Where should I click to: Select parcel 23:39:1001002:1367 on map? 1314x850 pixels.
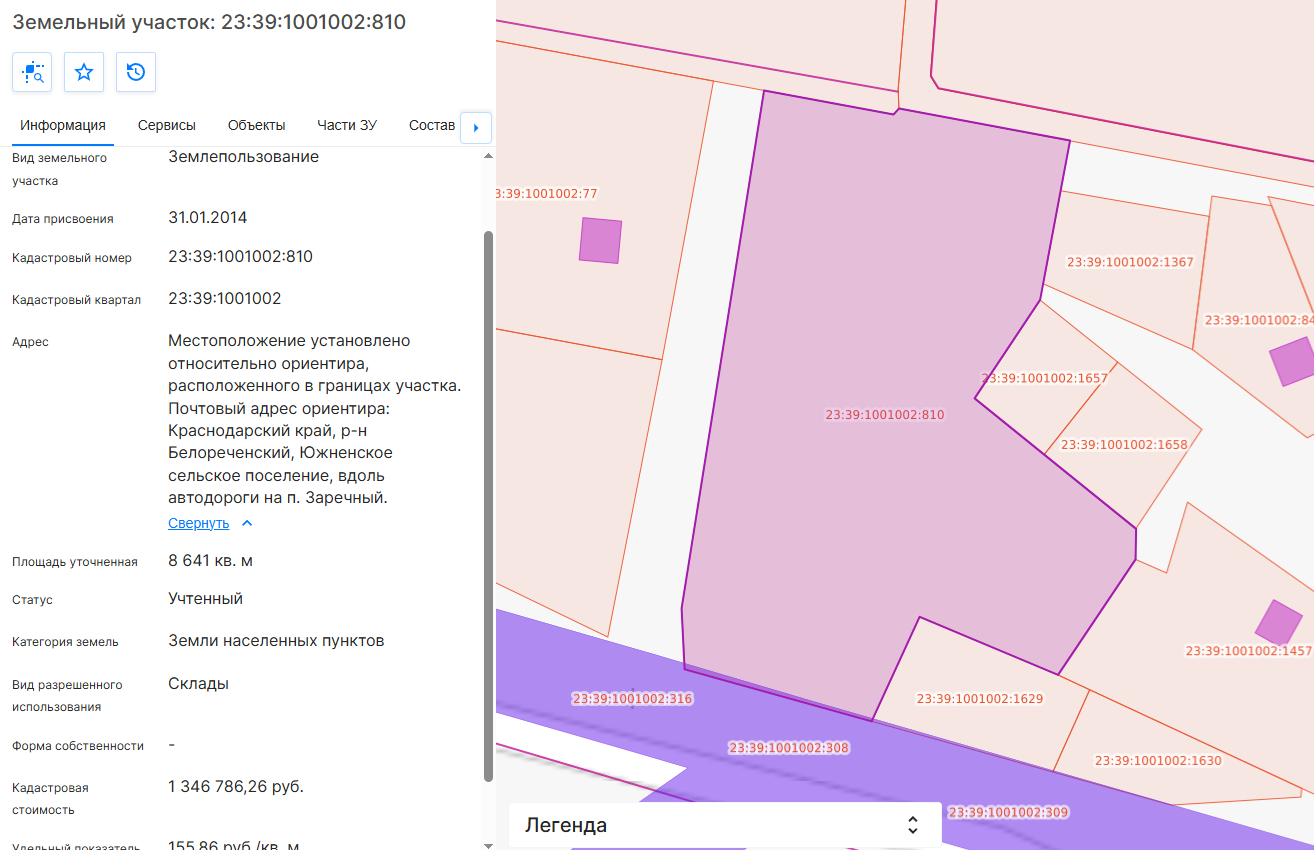pyautogui.click(x=1130, y=262)
